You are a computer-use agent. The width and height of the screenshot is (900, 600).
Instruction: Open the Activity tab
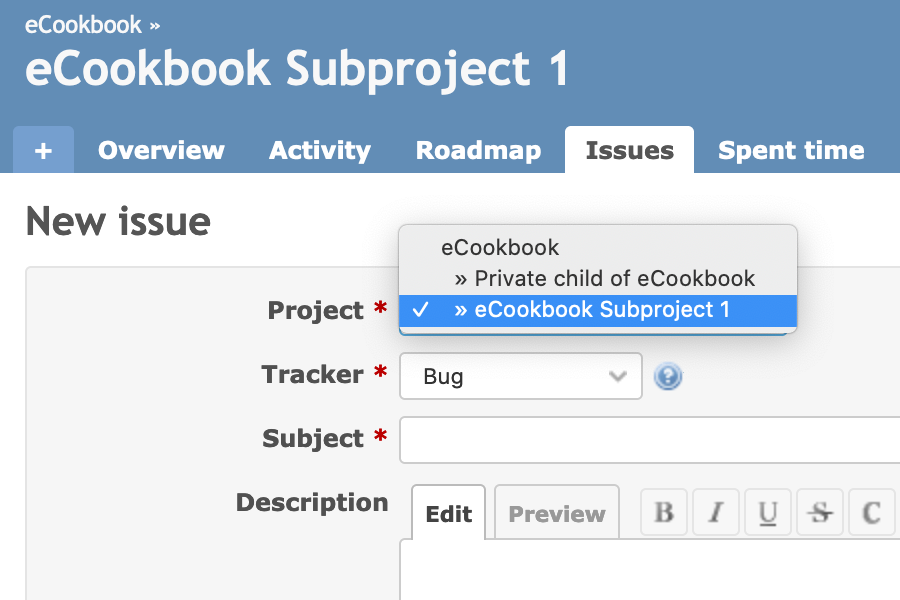tap(320, 150)
